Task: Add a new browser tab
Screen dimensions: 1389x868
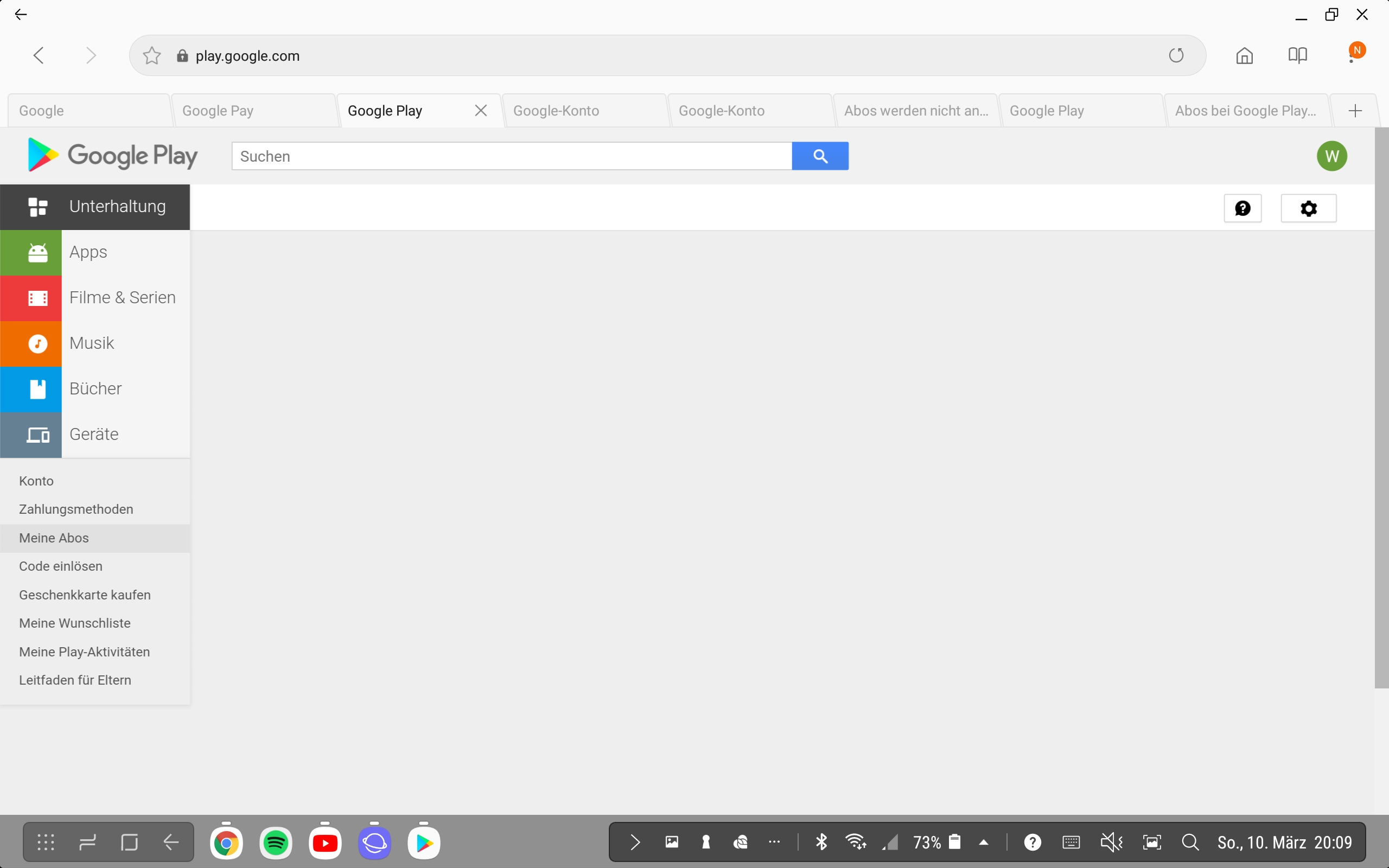Action: 1355,111
